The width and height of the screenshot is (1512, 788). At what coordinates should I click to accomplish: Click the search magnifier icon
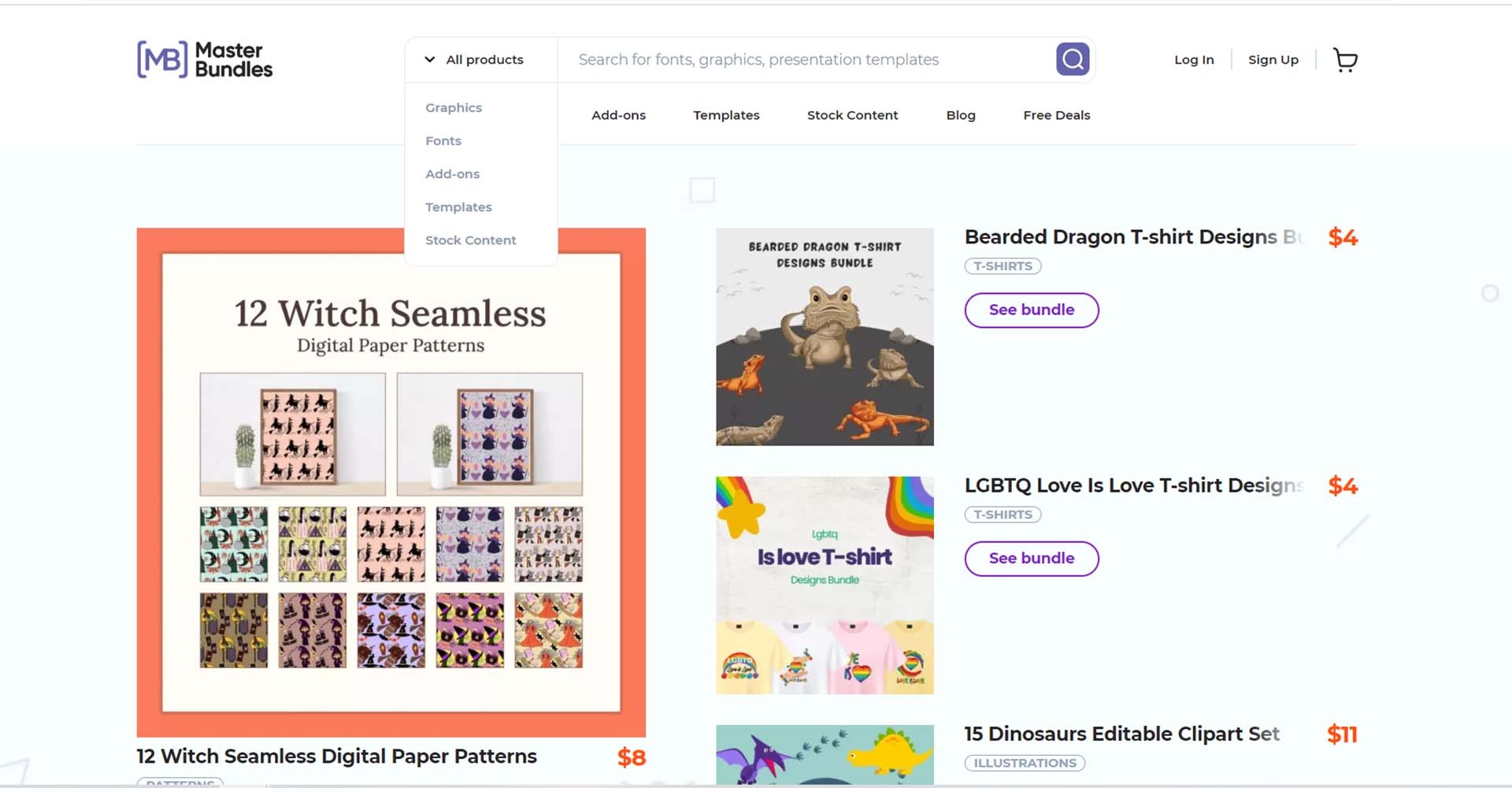[x=1071, y=58]
